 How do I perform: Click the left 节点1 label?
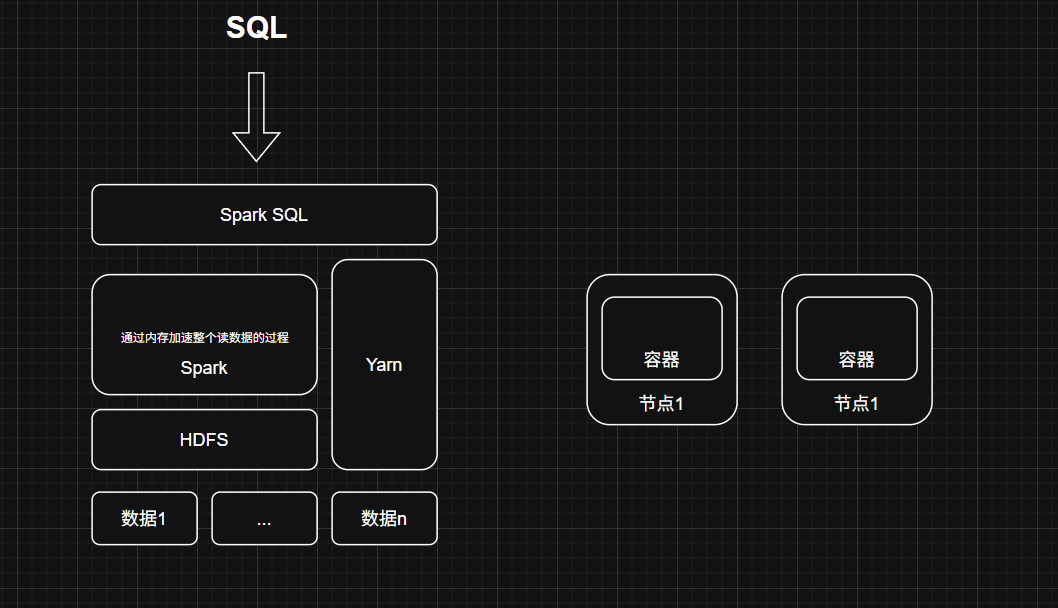662,404
